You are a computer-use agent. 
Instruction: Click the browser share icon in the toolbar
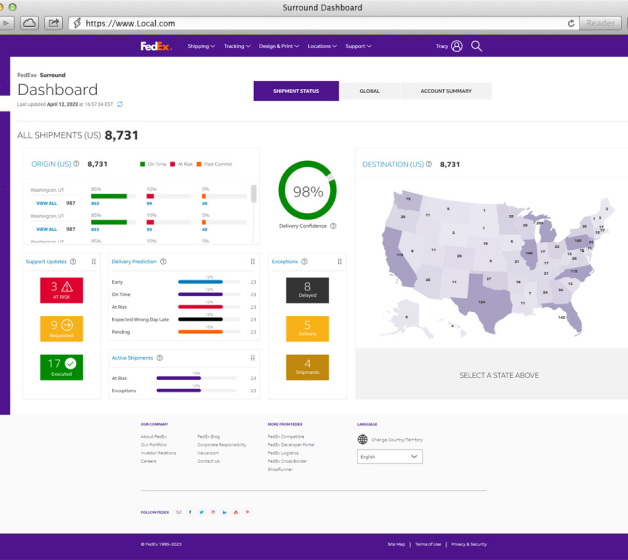pyautogui.click(x=53, y=23)
